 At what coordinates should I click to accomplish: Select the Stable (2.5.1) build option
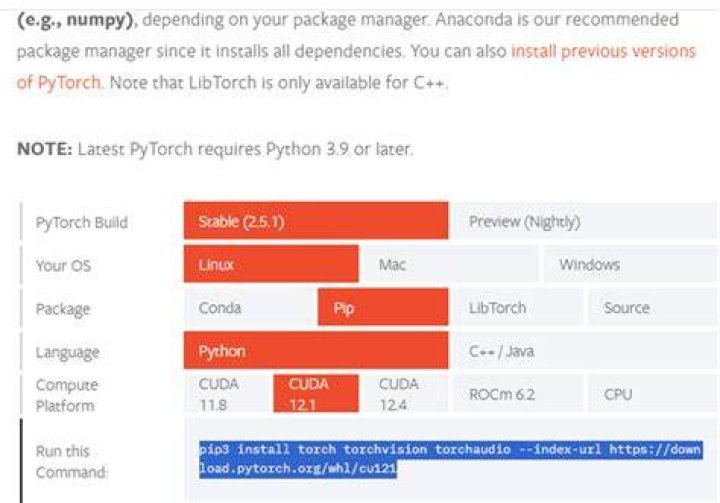click(316, 220)
